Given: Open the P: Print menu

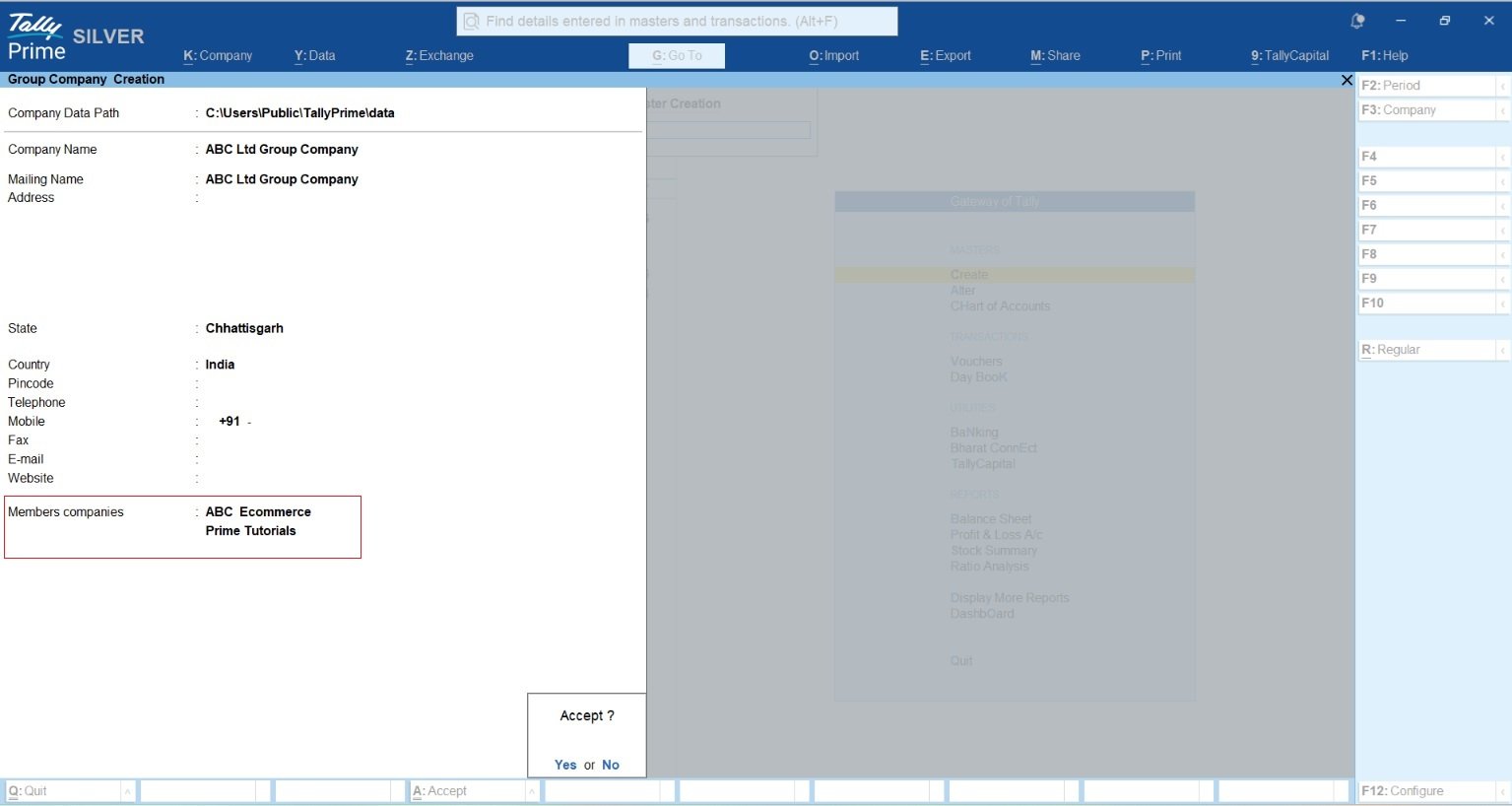Looking at the screenshot, I should click(x=1161, y=56).
